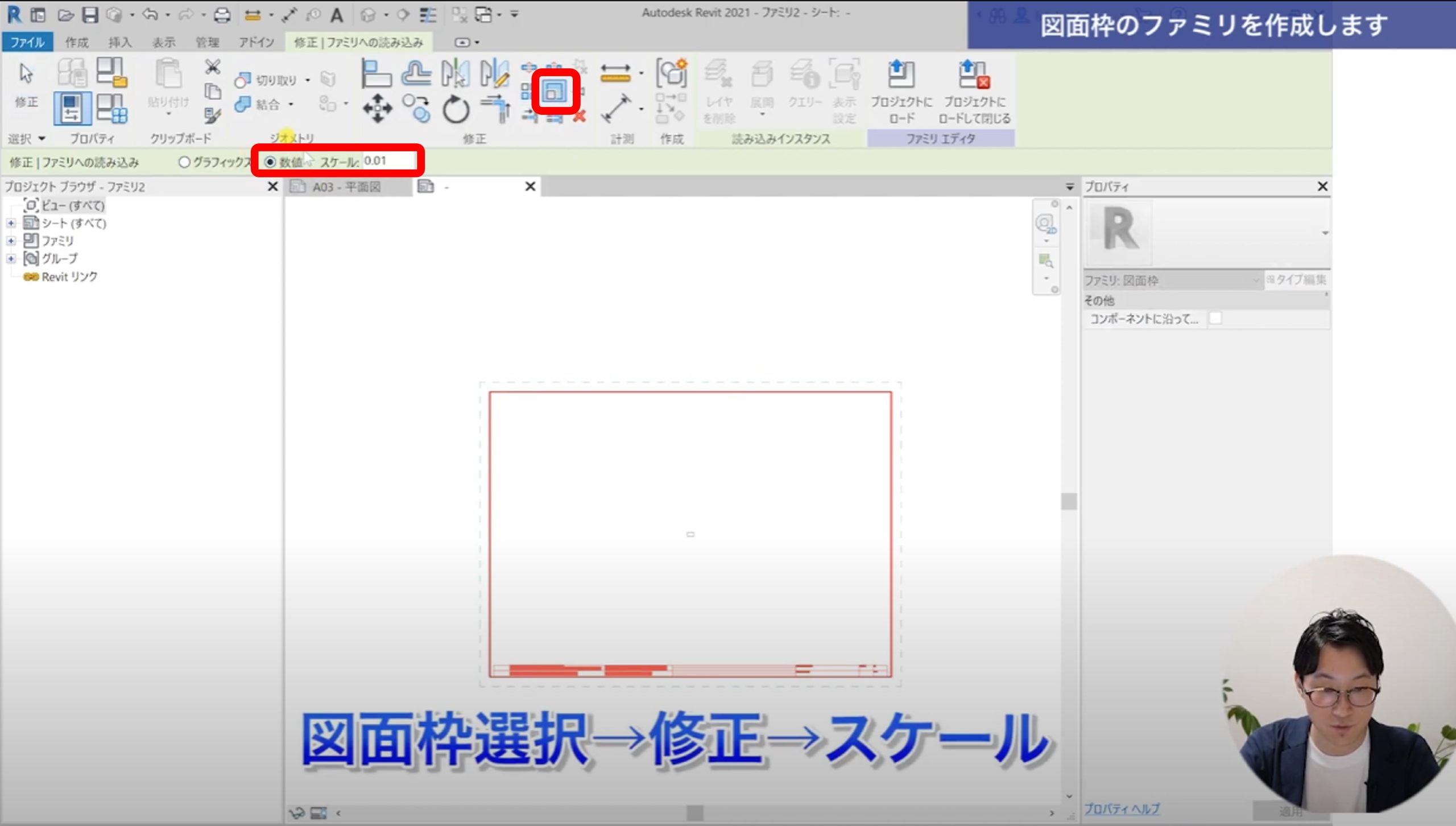
Task: Select the Copy tool icon
Action: (x=416, y=108)
